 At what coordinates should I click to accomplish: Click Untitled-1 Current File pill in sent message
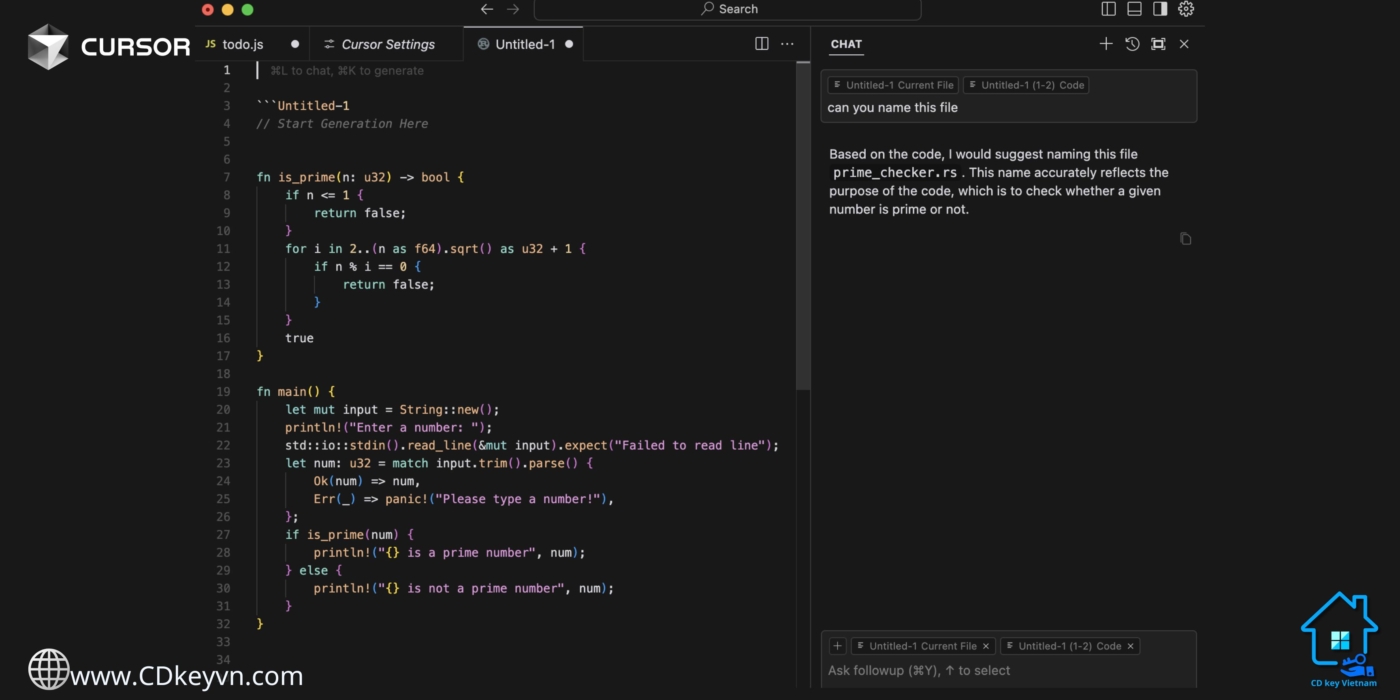coord(893,85)
